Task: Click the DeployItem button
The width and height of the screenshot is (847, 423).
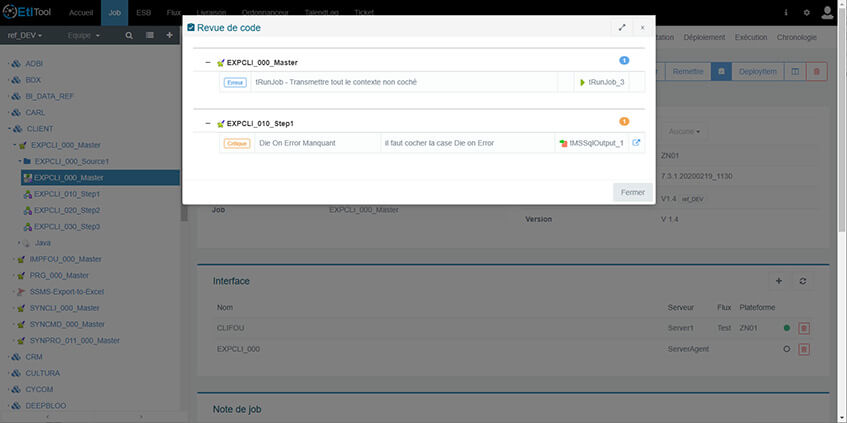Action: 758,71
